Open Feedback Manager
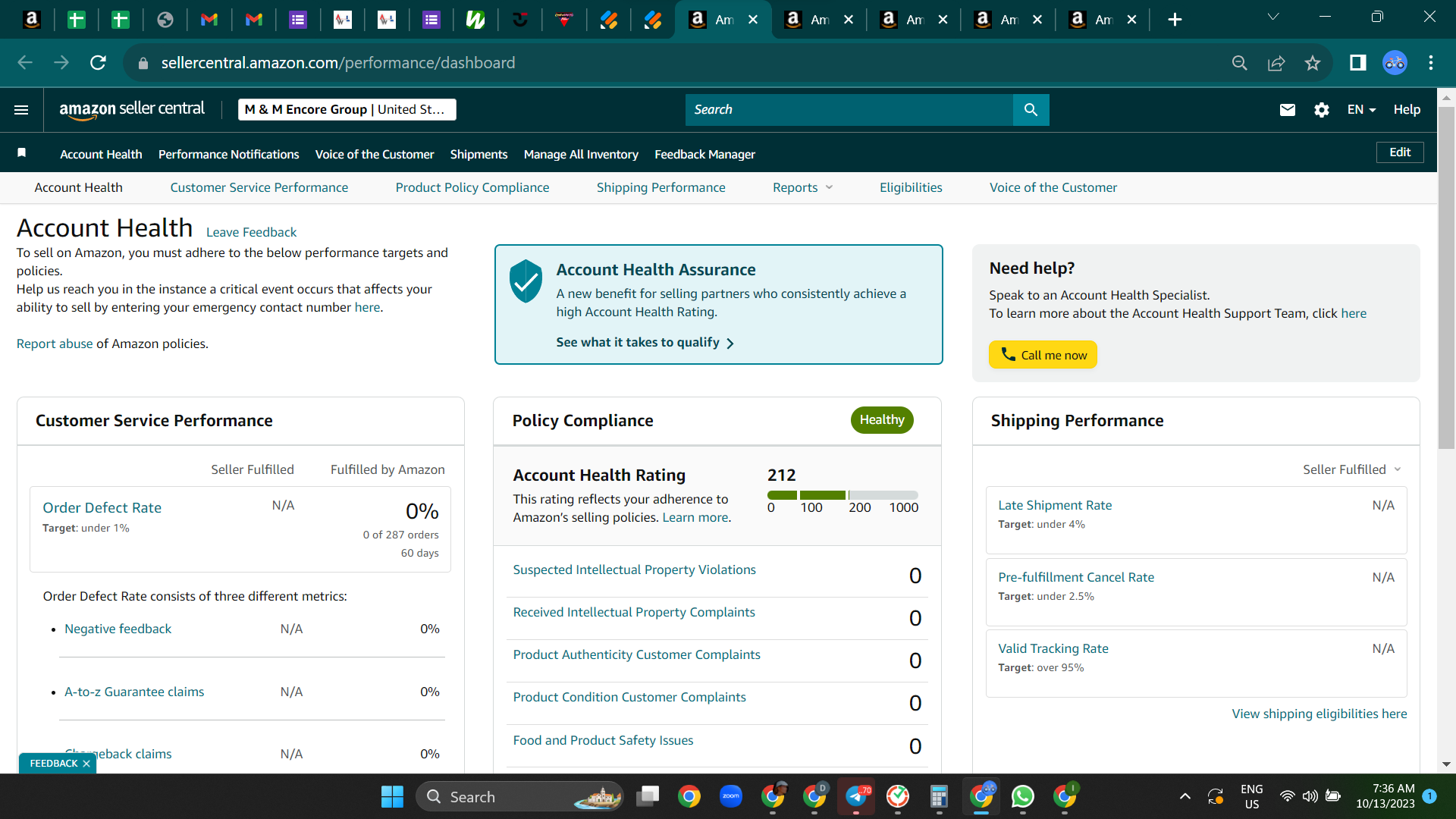The height and width of the screenshot is (819, 1456). (705, 154)
